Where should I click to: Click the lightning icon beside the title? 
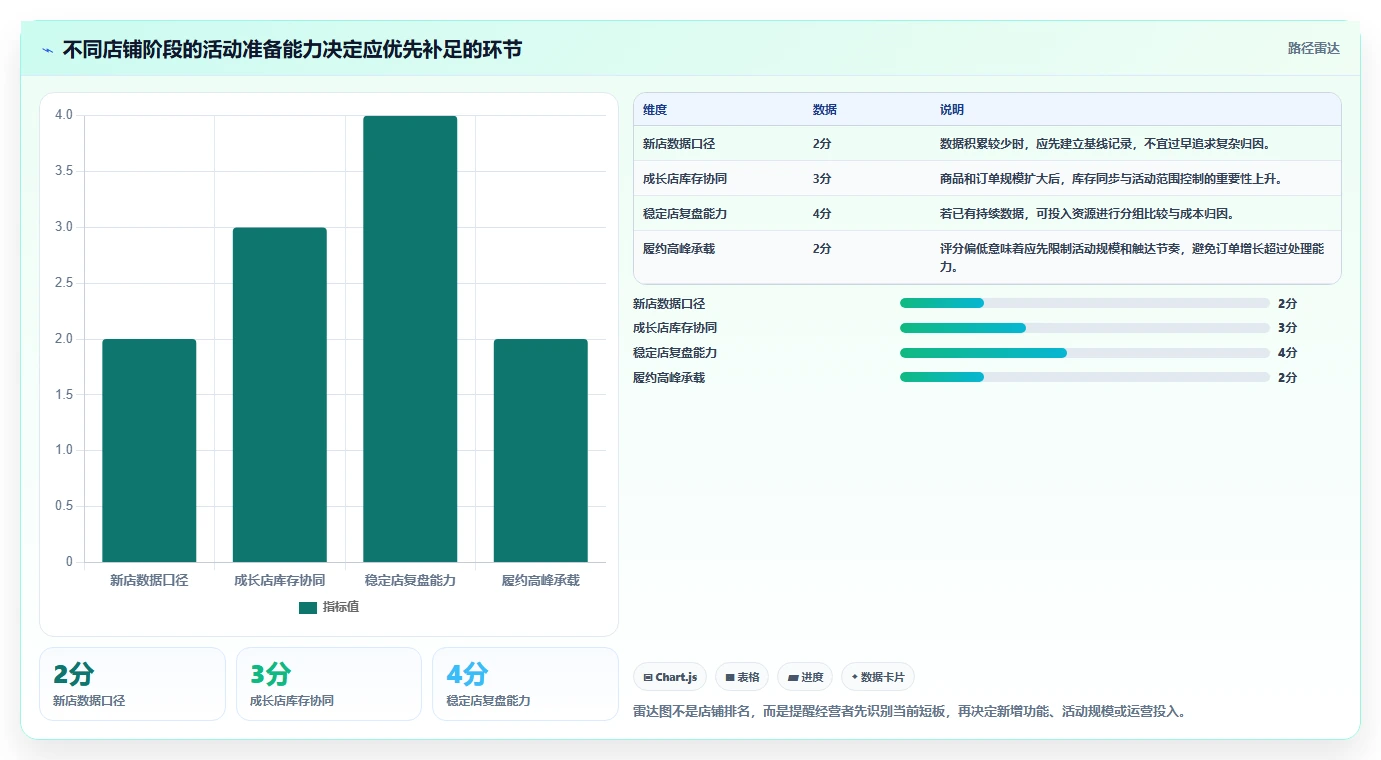[48, 50]
